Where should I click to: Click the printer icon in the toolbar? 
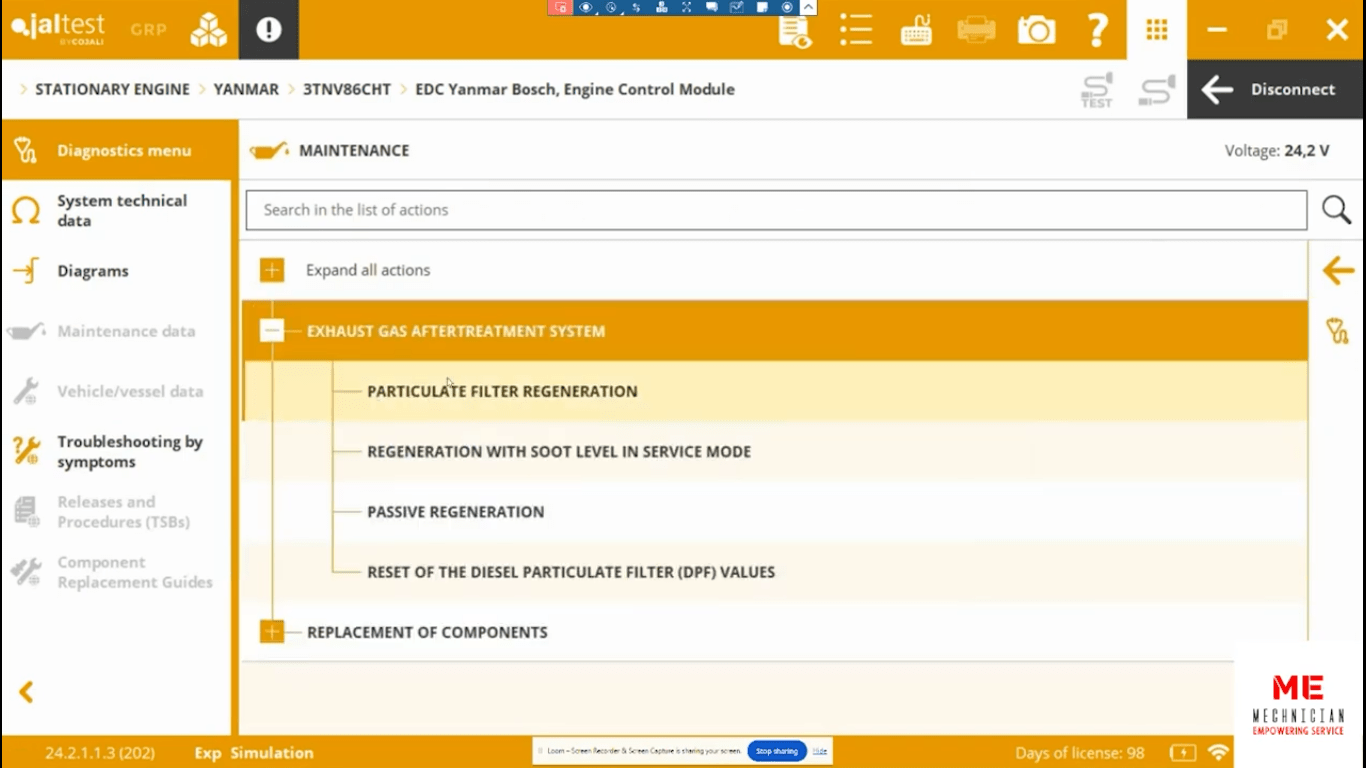(x=976, y=30)
